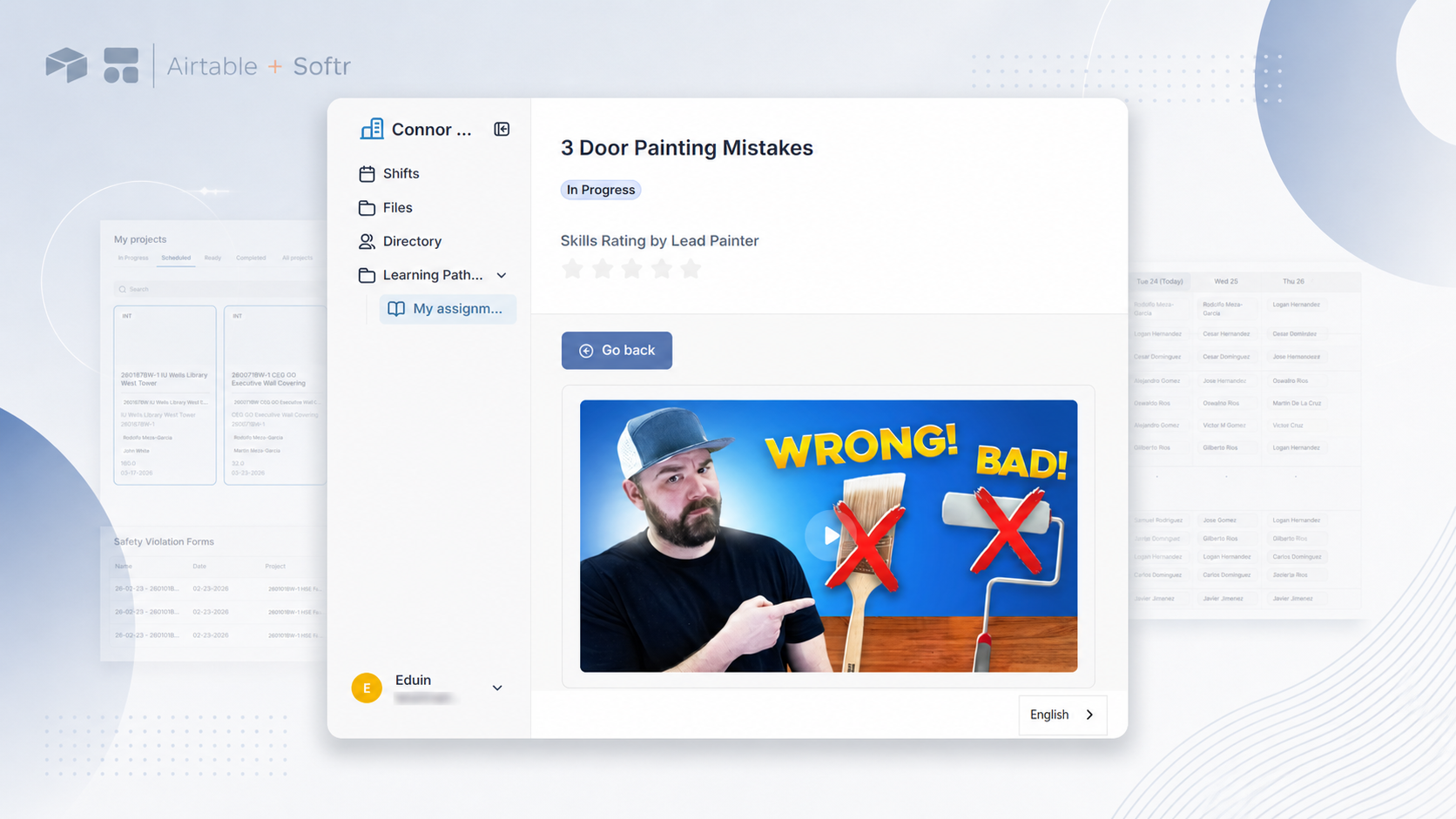Click Jose Gomez in the schedule
The height and width of the screenshot is (819, 1456).
tap(1219, 520)
